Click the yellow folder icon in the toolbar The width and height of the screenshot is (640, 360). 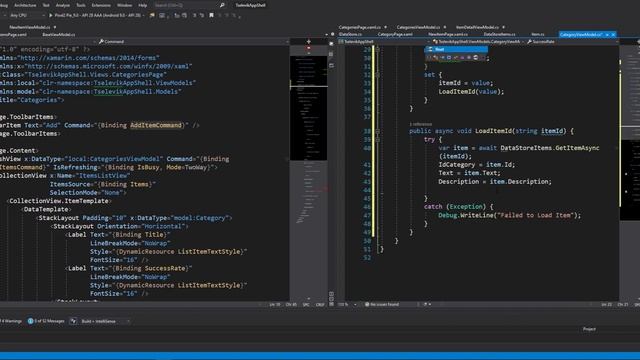[x=152, y=15]
